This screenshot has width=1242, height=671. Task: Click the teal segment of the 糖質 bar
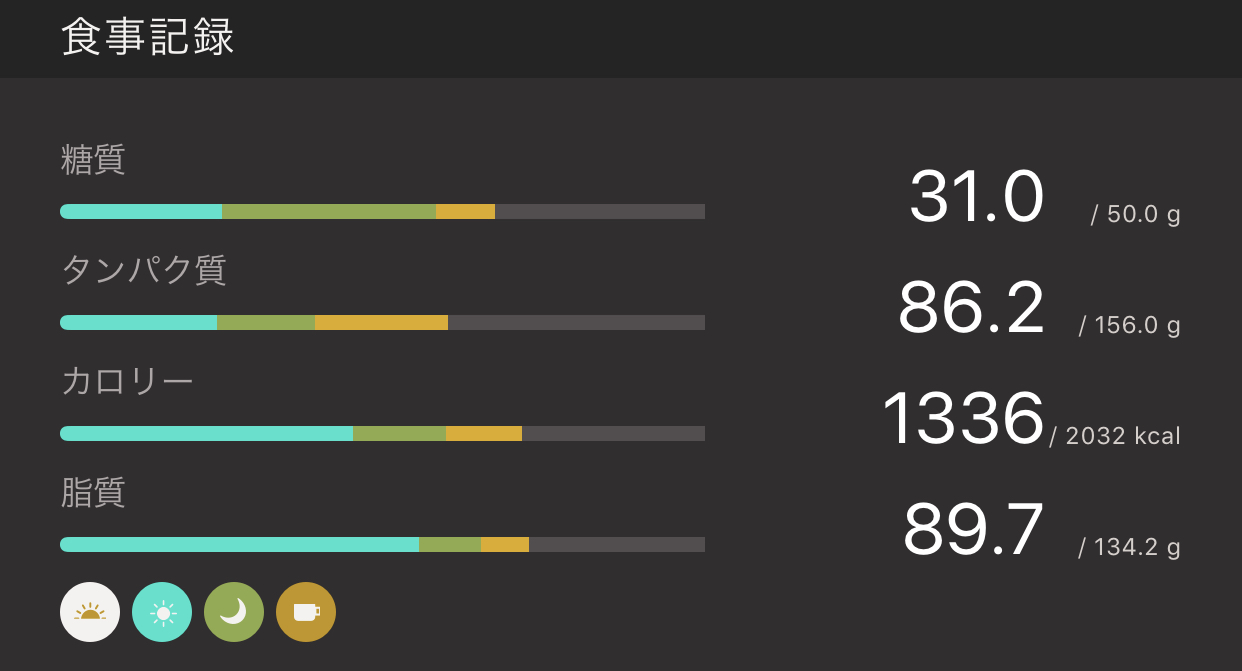[141, 211]
